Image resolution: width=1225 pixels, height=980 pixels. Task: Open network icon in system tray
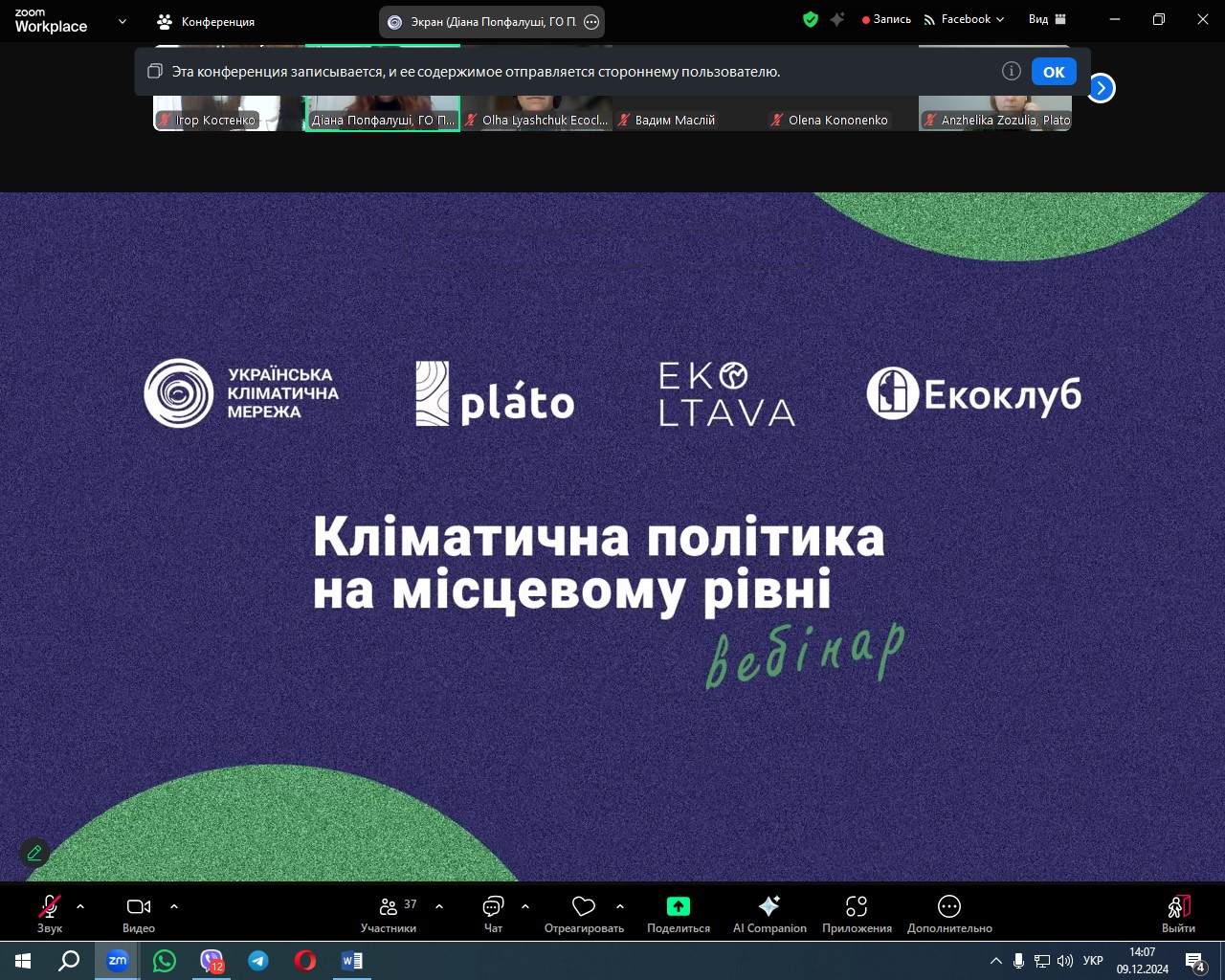(x=1042, y=961)
